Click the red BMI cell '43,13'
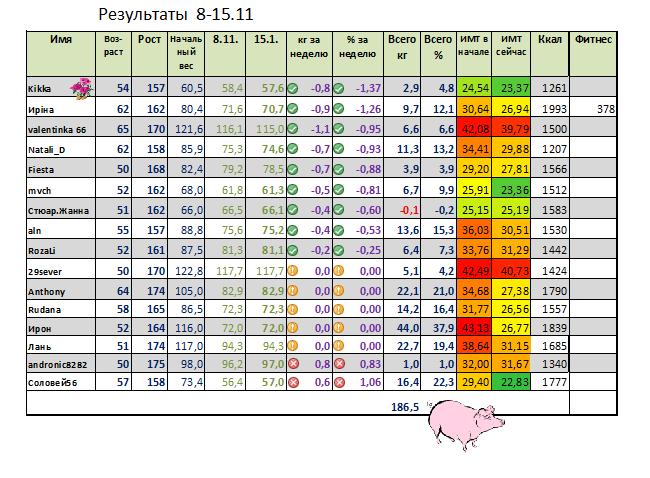 tap(474, 328)
